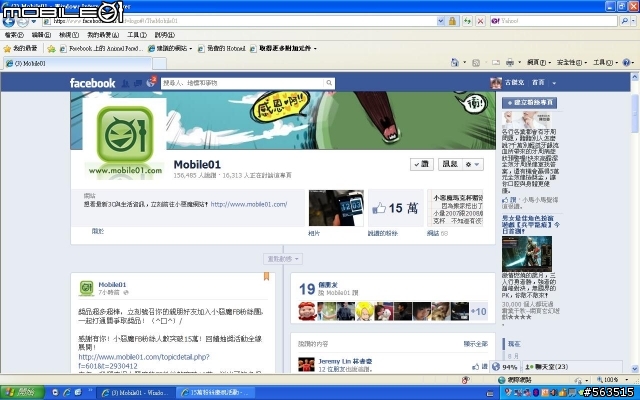
Task: Click the Home link in Facebook bar
Action: (538, 83)
